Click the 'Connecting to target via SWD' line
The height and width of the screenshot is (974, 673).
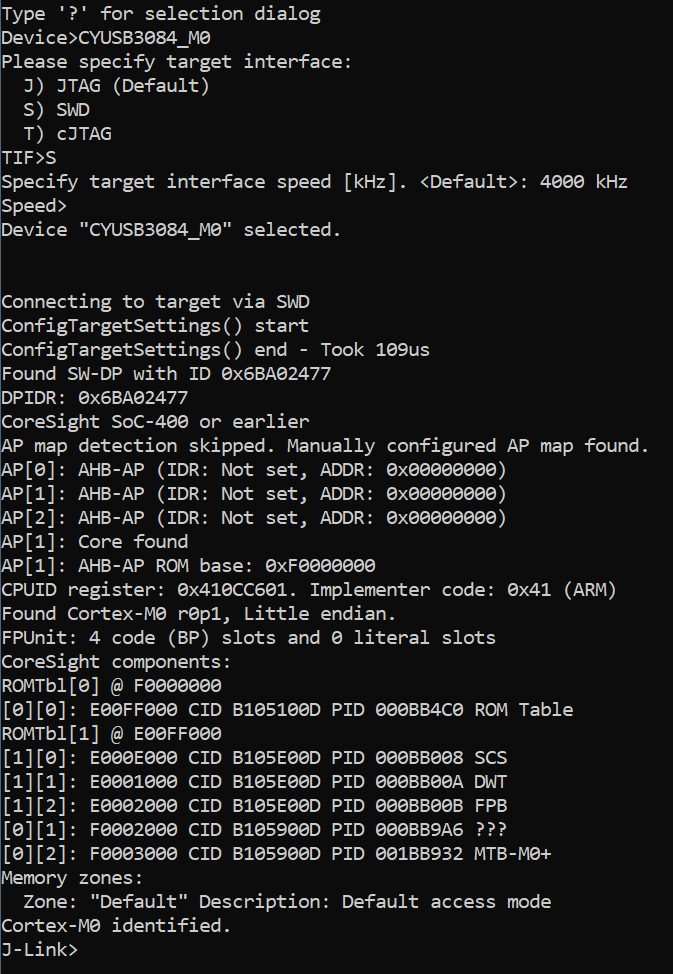click(x=155, y=302)
